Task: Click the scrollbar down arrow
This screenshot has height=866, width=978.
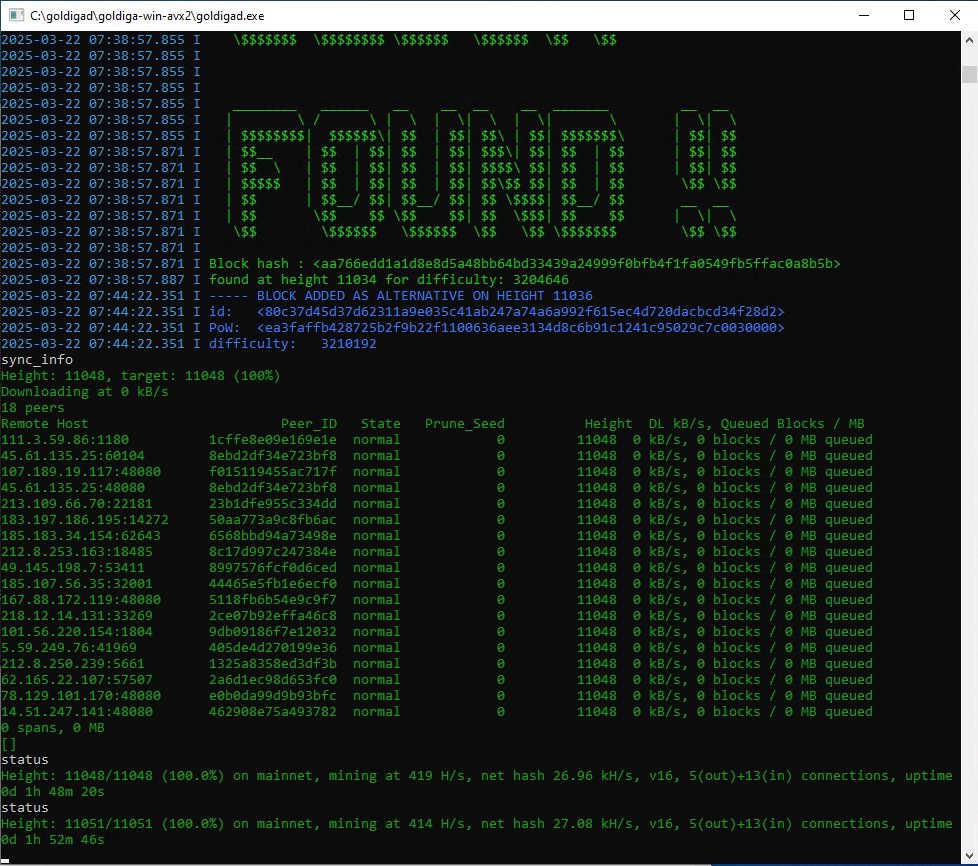Action: point(969,855)
